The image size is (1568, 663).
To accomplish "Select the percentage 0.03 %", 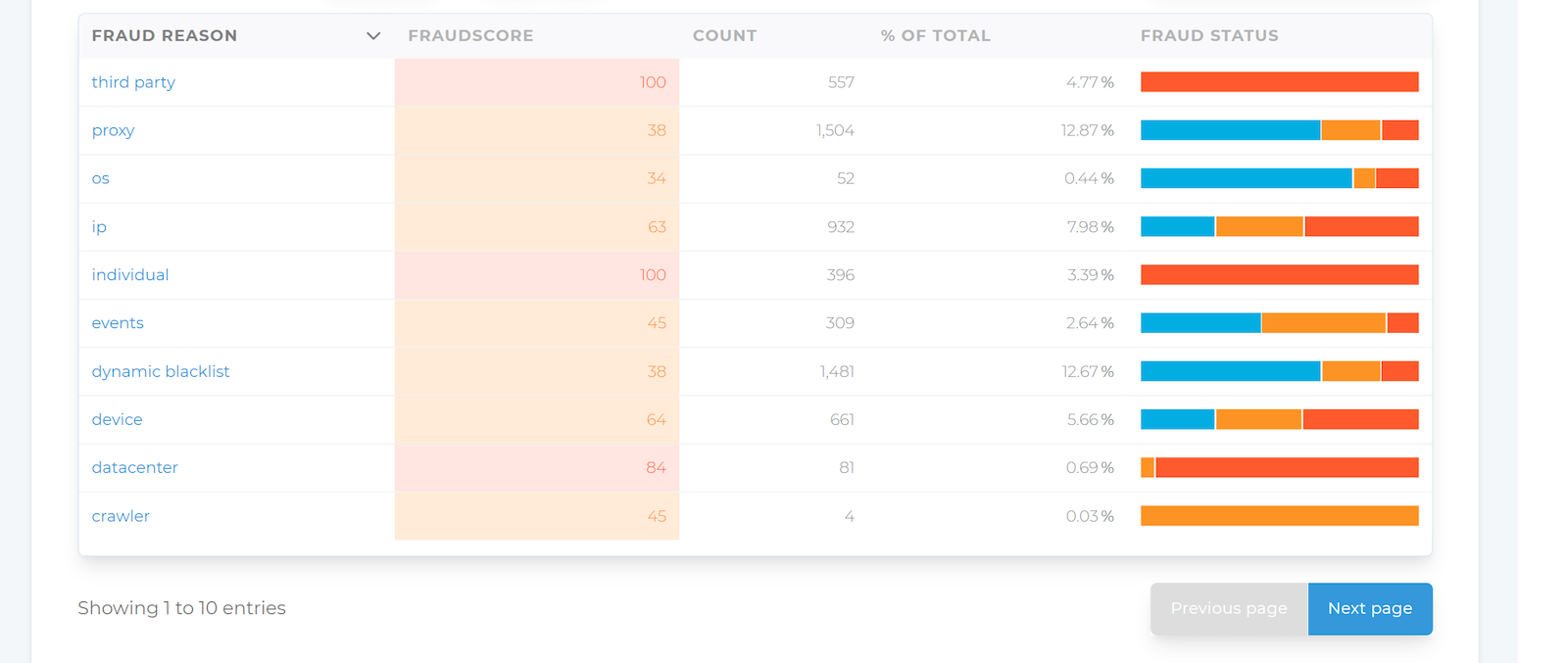I will 1090,516.
